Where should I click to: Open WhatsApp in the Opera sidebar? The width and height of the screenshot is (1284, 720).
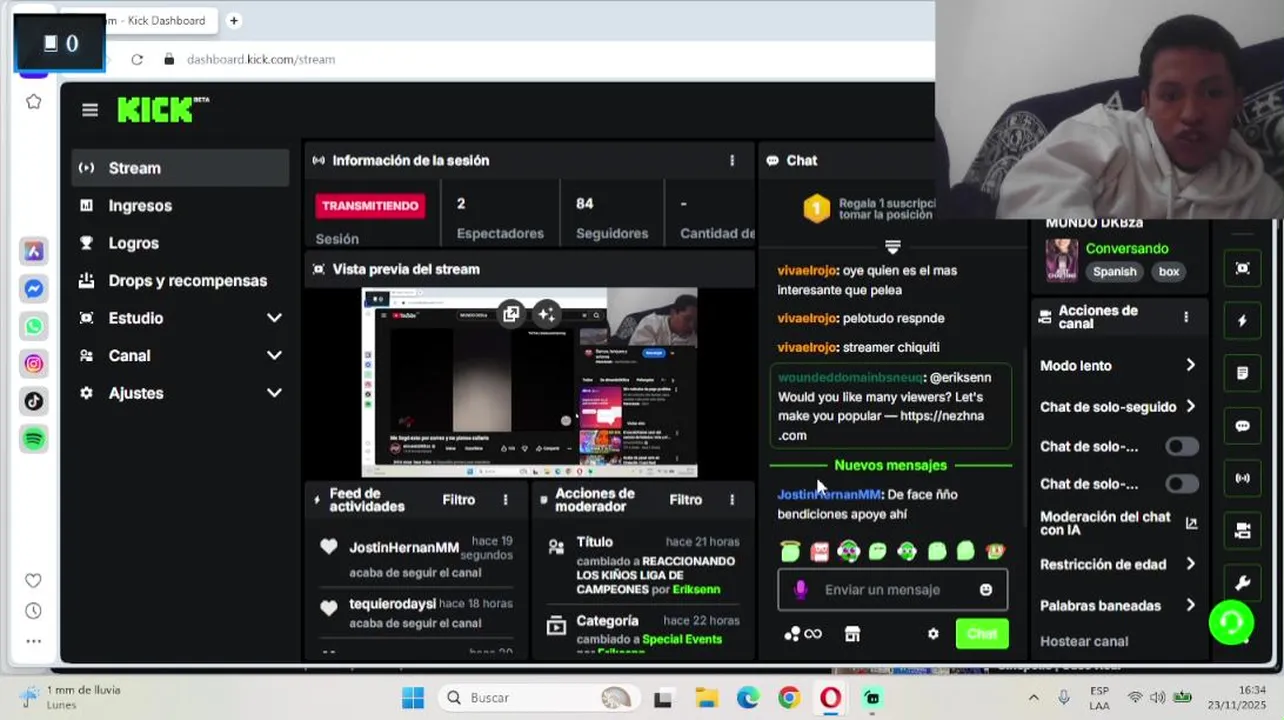pos(34,326)
